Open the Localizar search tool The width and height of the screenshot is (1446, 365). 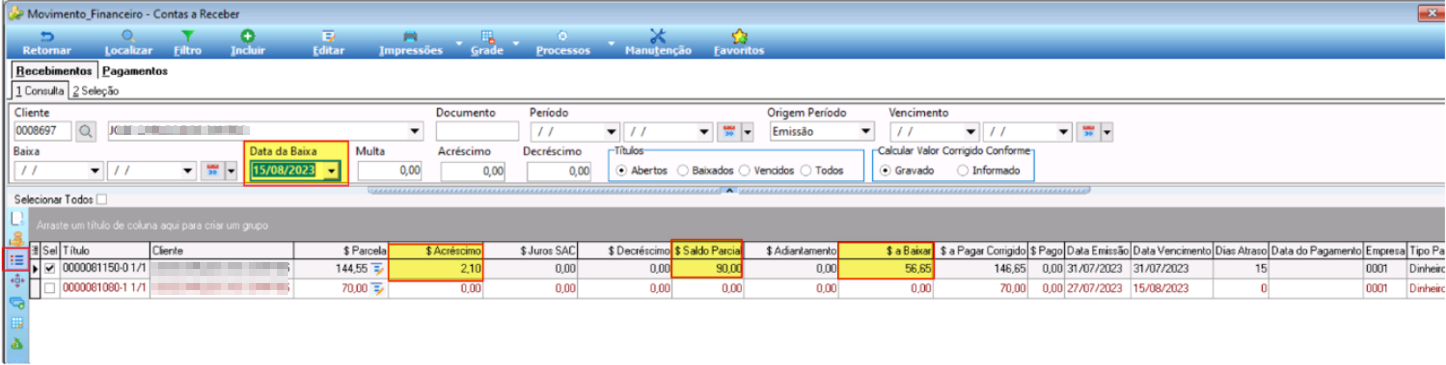(128, 35)
